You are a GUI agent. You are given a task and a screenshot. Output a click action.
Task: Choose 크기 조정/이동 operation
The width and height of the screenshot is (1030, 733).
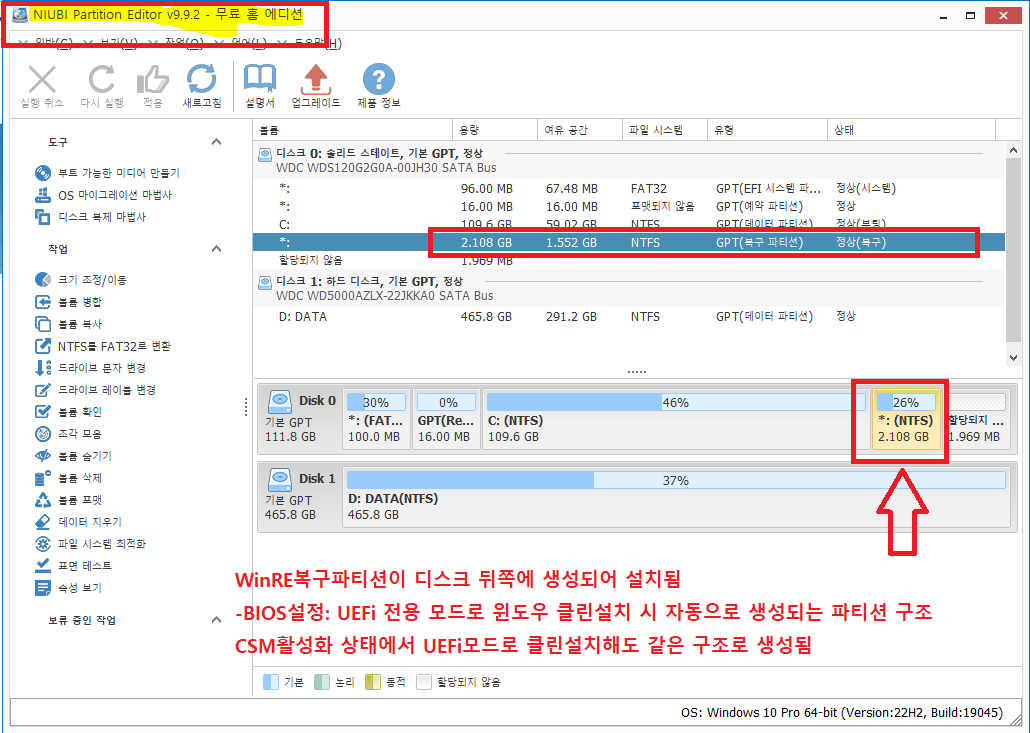point(80,280)
